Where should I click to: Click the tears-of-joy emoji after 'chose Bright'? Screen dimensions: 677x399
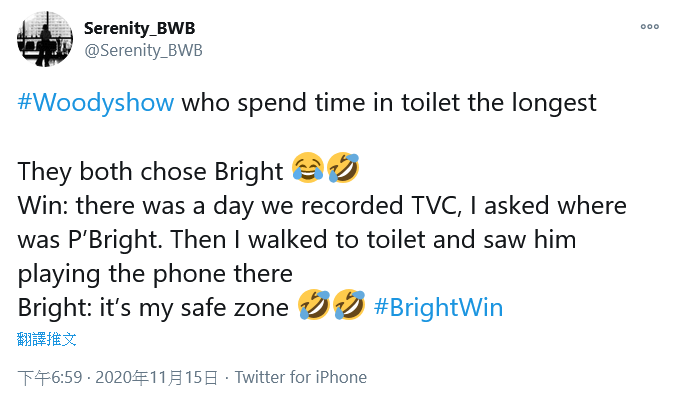308,168
